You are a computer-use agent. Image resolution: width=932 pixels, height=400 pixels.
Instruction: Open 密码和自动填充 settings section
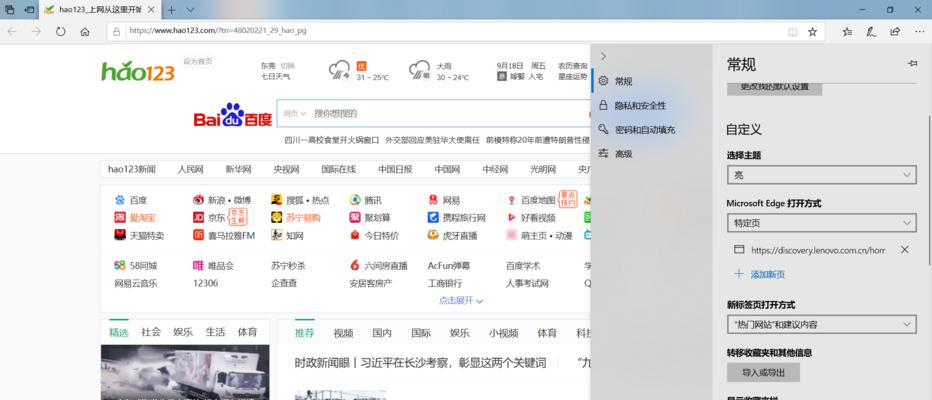click(650, 130)
